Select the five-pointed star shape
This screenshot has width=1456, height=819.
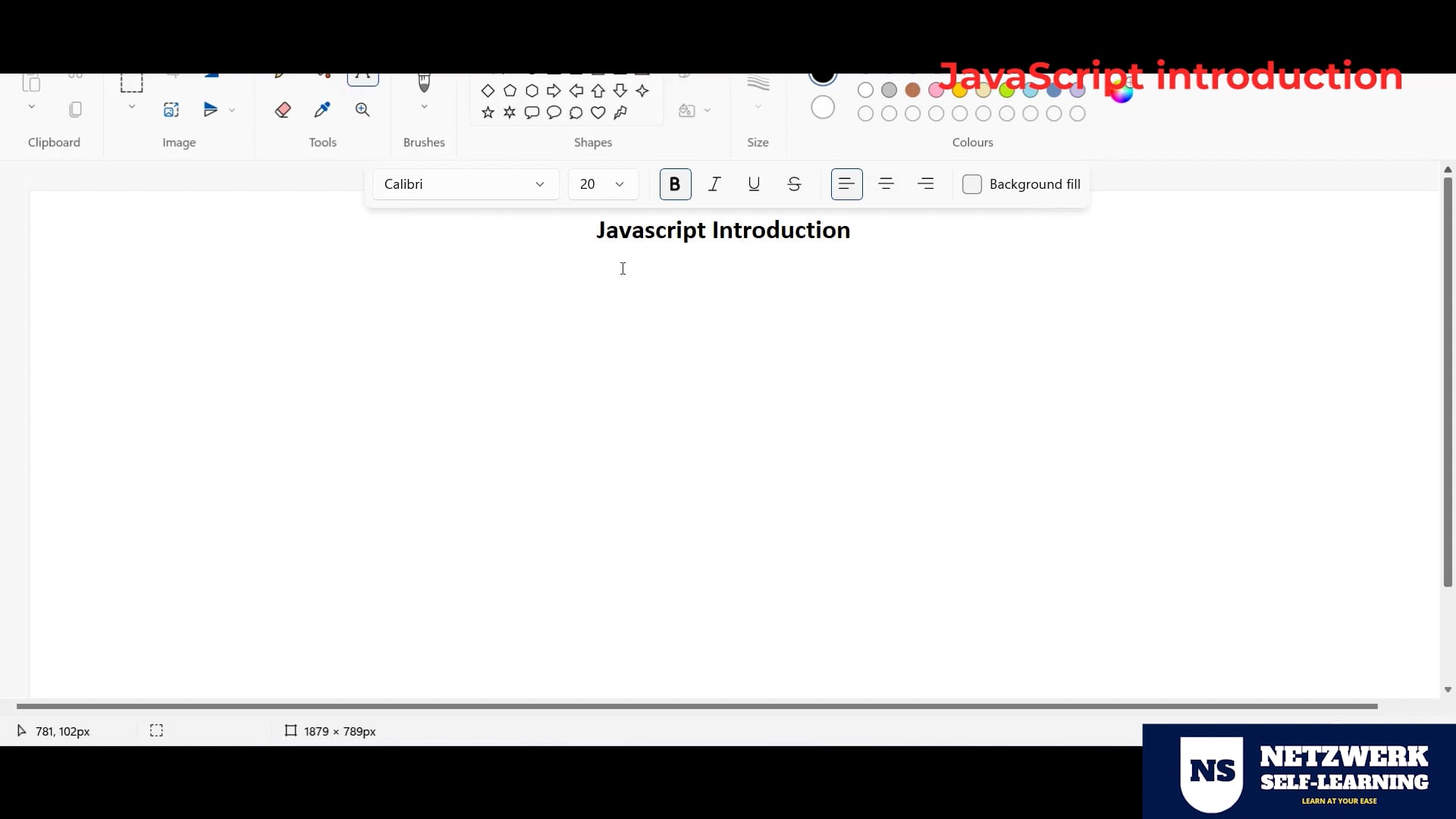pos(486,112)
